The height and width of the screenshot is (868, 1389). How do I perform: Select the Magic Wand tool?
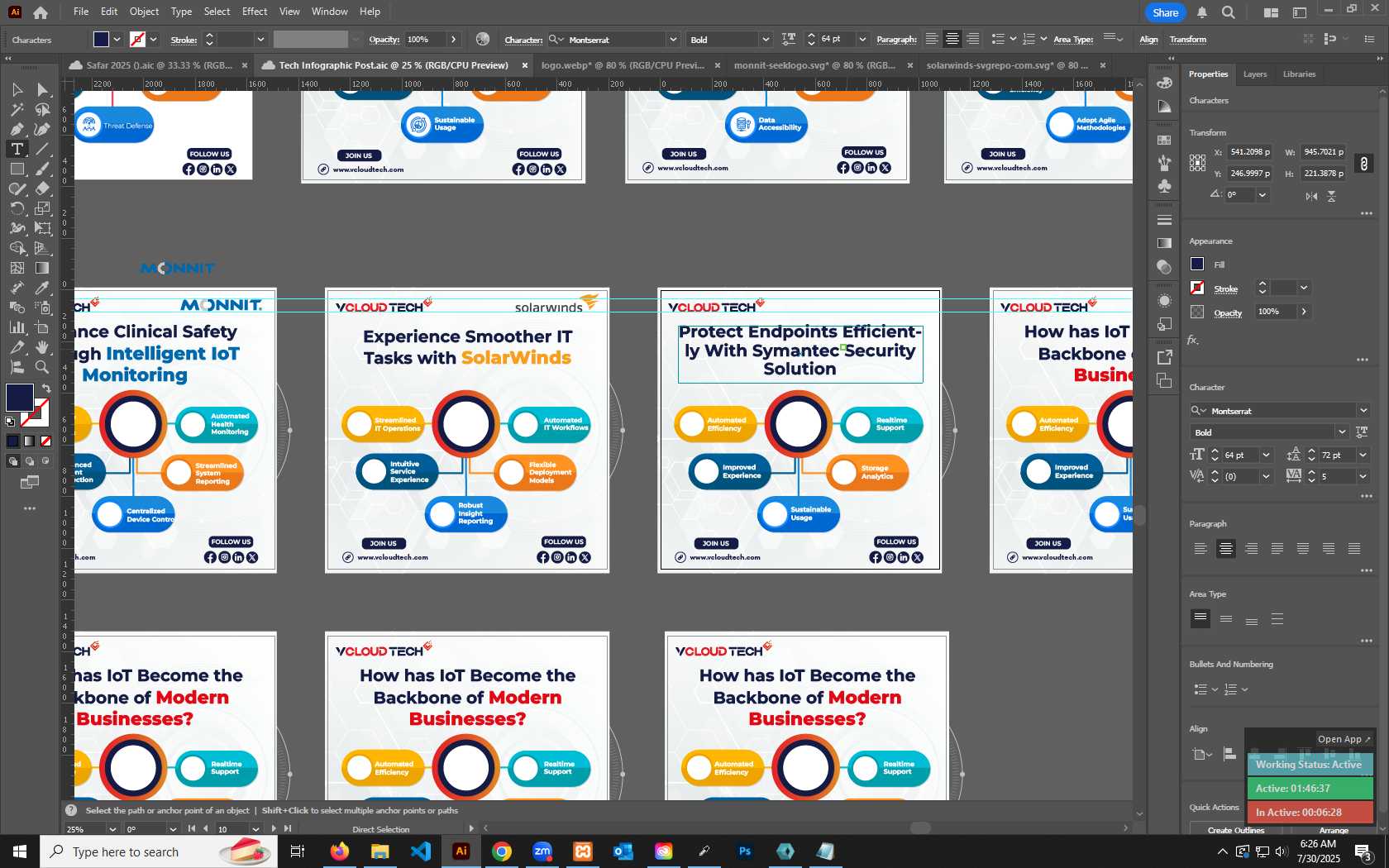pos(17,109)
